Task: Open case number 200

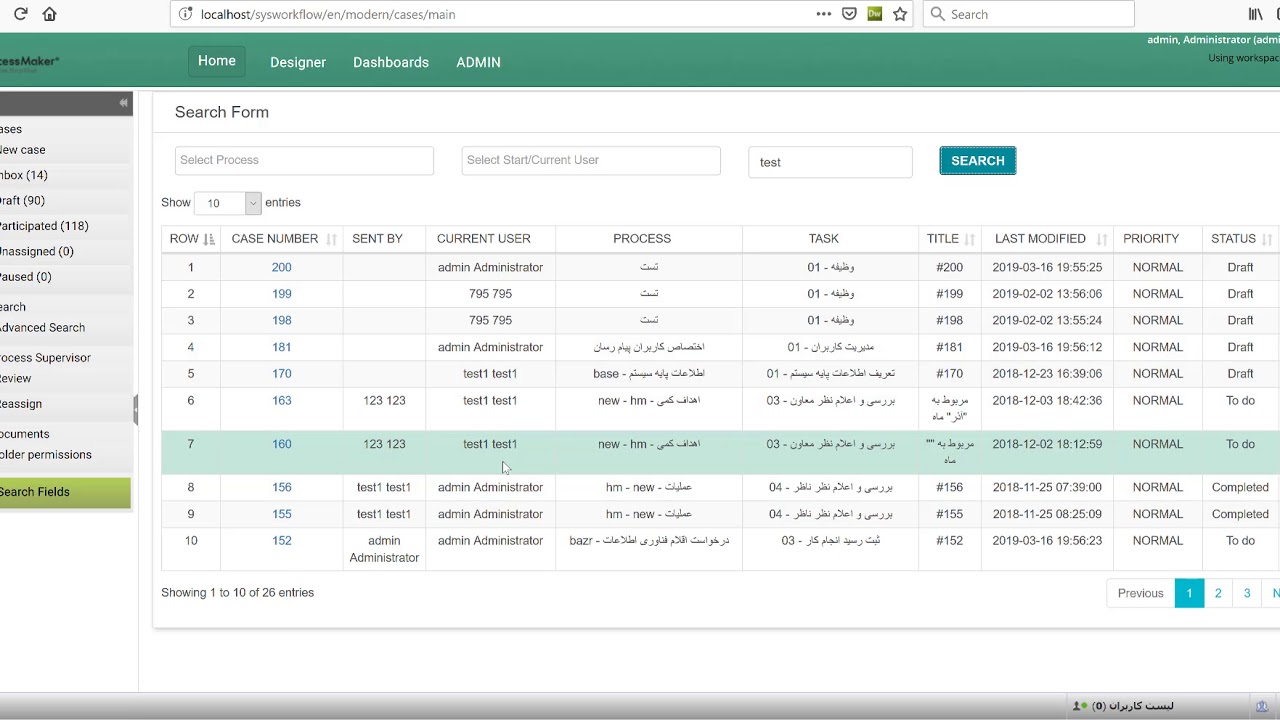Action: click(x=282, y=267)
